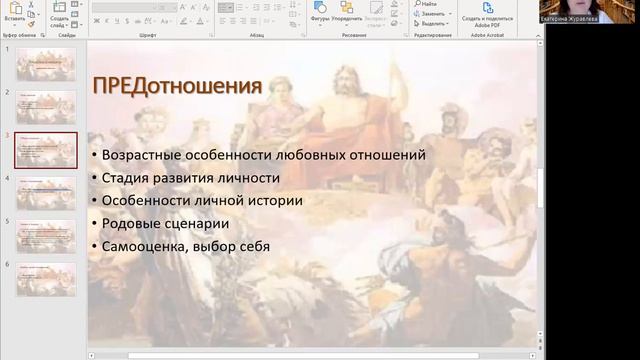The width and height of the screenshot is (640, 360).
Task: Convert to SmartArt icon in Абзац group
Action: click(293, 25)
